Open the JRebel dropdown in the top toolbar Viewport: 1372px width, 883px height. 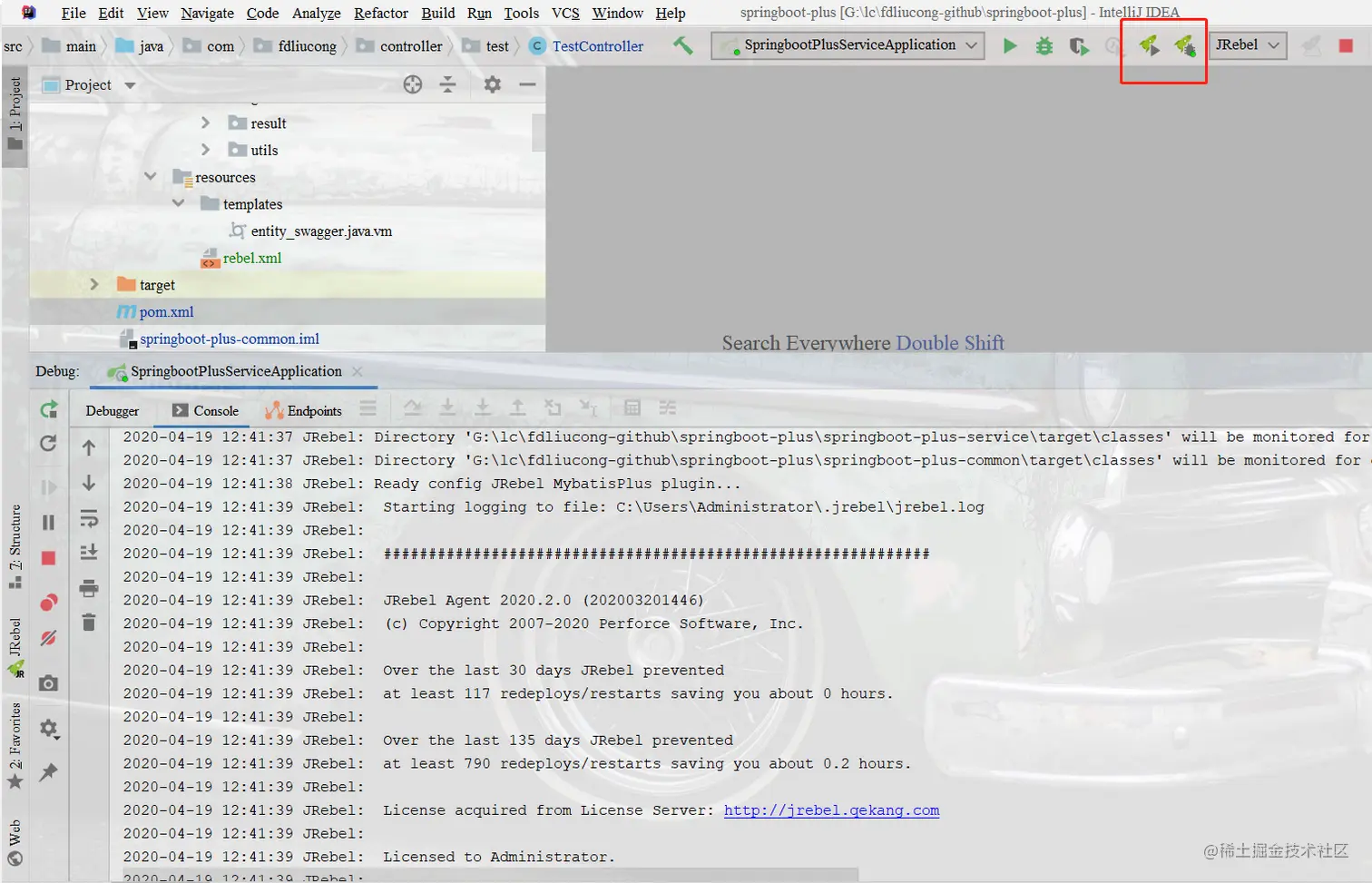click(x=1249, y=44)
